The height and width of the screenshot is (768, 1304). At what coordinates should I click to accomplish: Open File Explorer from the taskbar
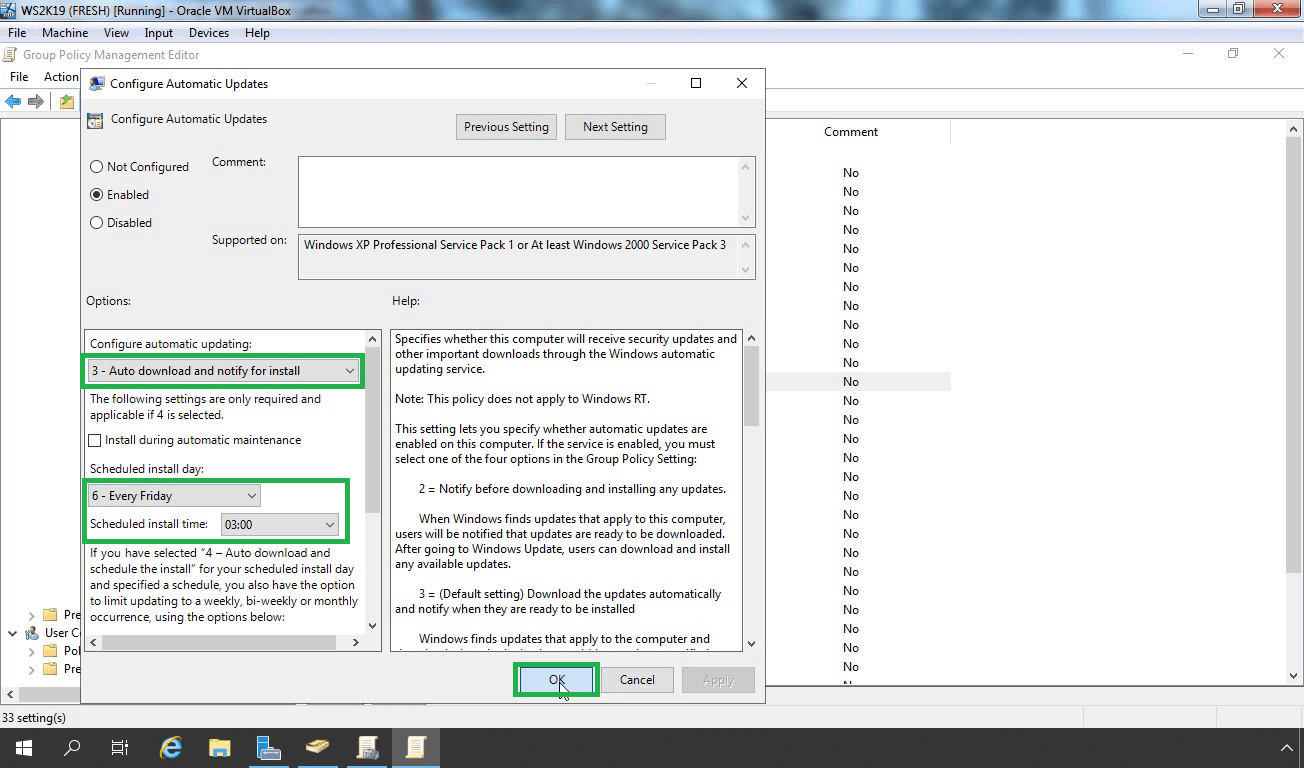pyautogui.click(x=220, y=747)
